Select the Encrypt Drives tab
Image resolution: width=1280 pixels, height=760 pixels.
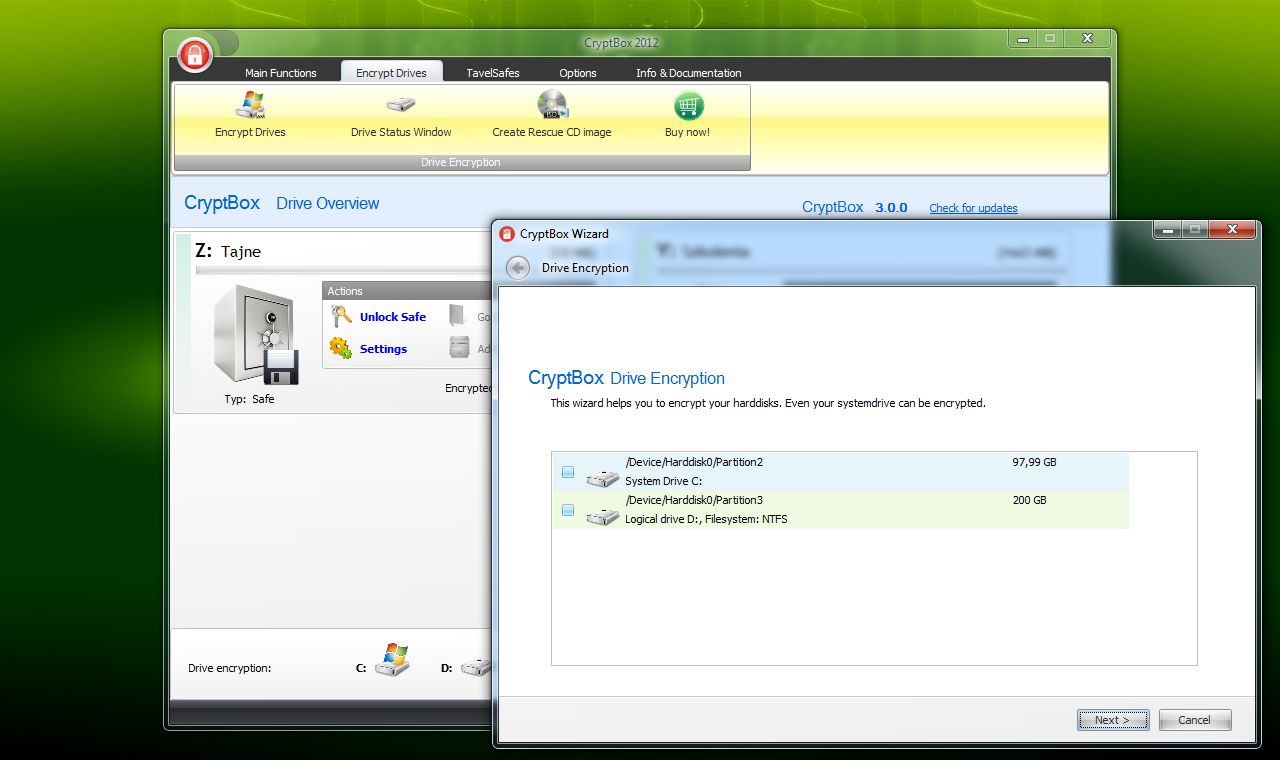(391, 73)
